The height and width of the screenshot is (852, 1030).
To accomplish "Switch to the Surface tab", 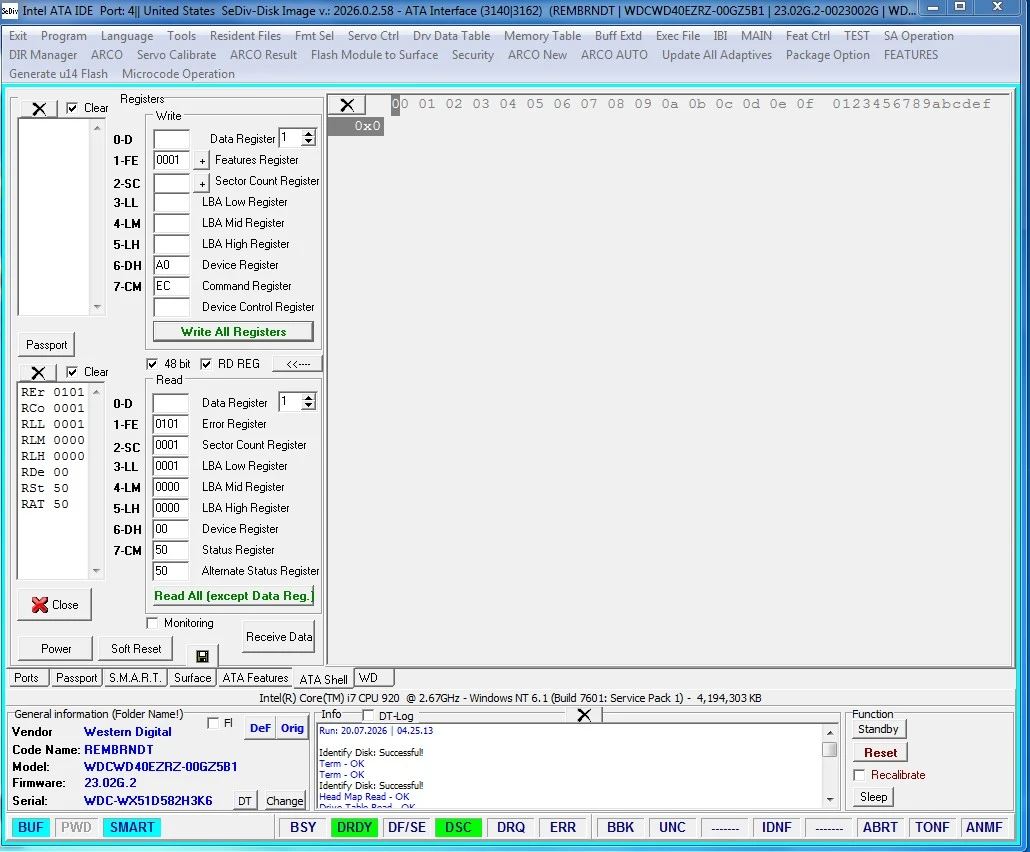I will click(x=192, y=678).
